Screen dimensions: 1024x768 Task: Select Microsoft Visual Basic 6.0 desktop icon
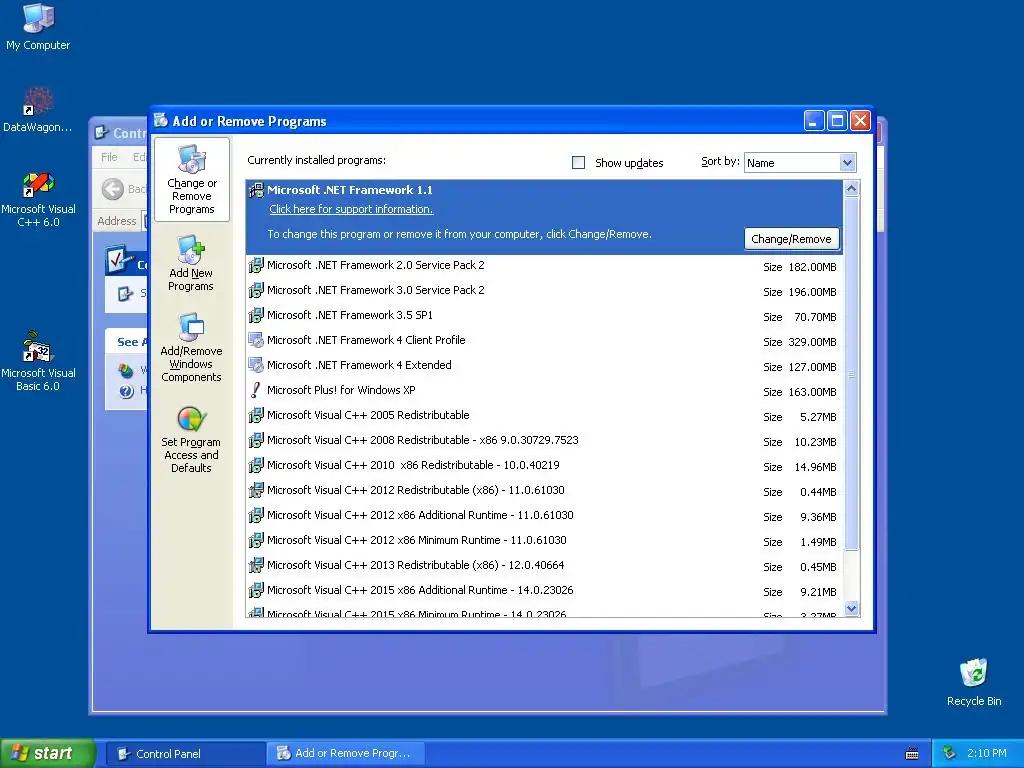click(x=38, y=347)
